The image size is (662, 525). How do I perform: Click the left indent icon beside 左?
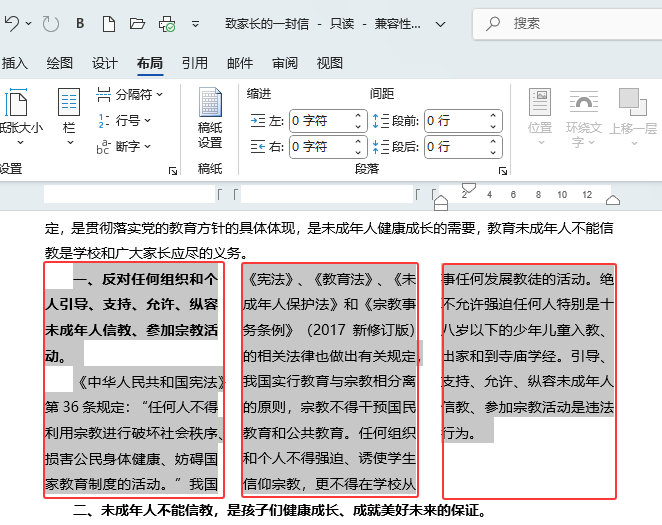[x=258, y=121]
